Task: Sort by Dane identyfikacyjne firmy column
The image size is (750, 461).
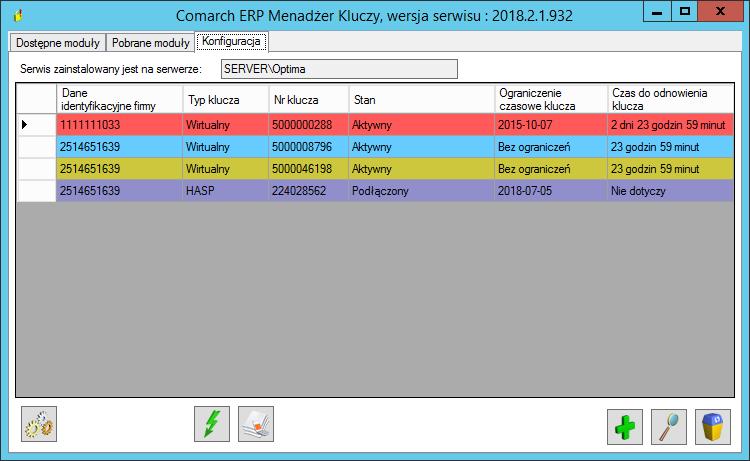Action: (x=119, y=99)
